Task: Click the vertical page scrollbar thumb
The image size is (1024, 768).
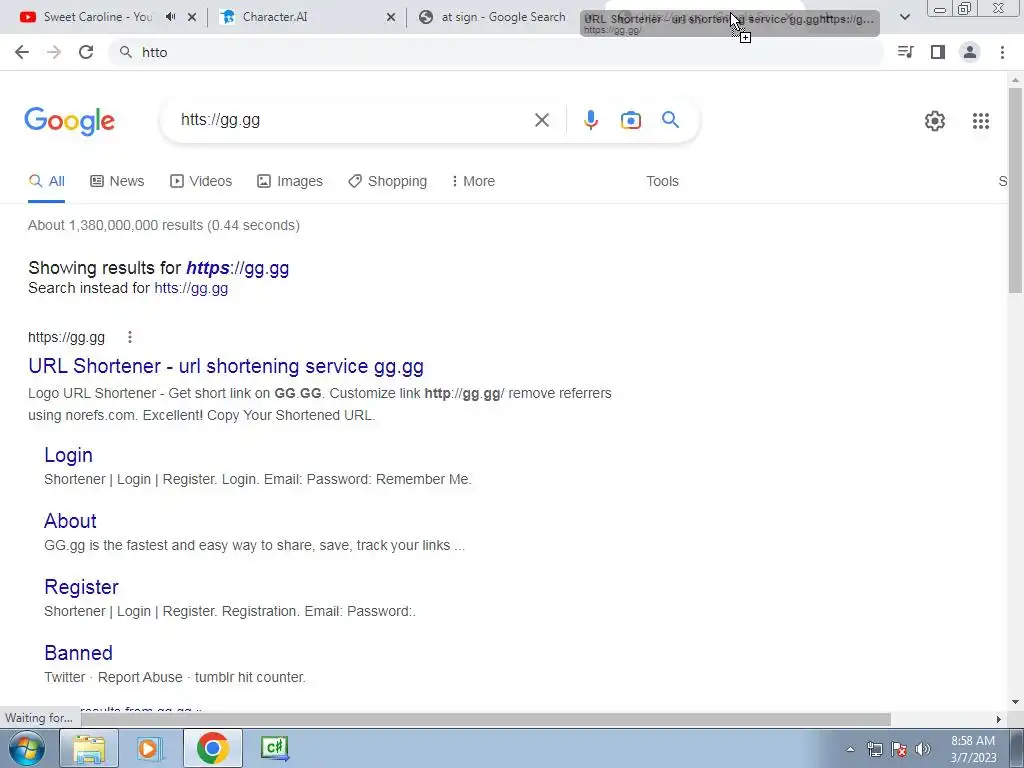Action: [1015, 189]
